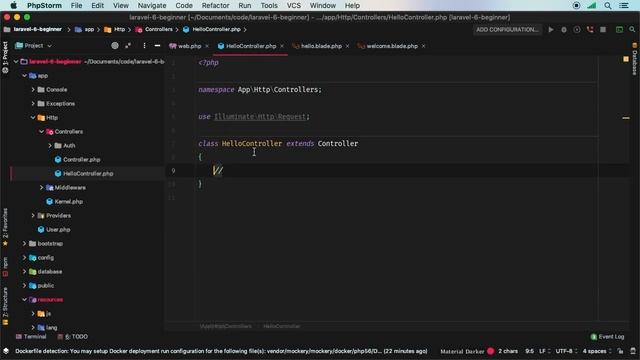Click the Expand/Collapse all icon in Project panel
The width and height of the screenshot is (640, 360).
[x=128, y=46]
